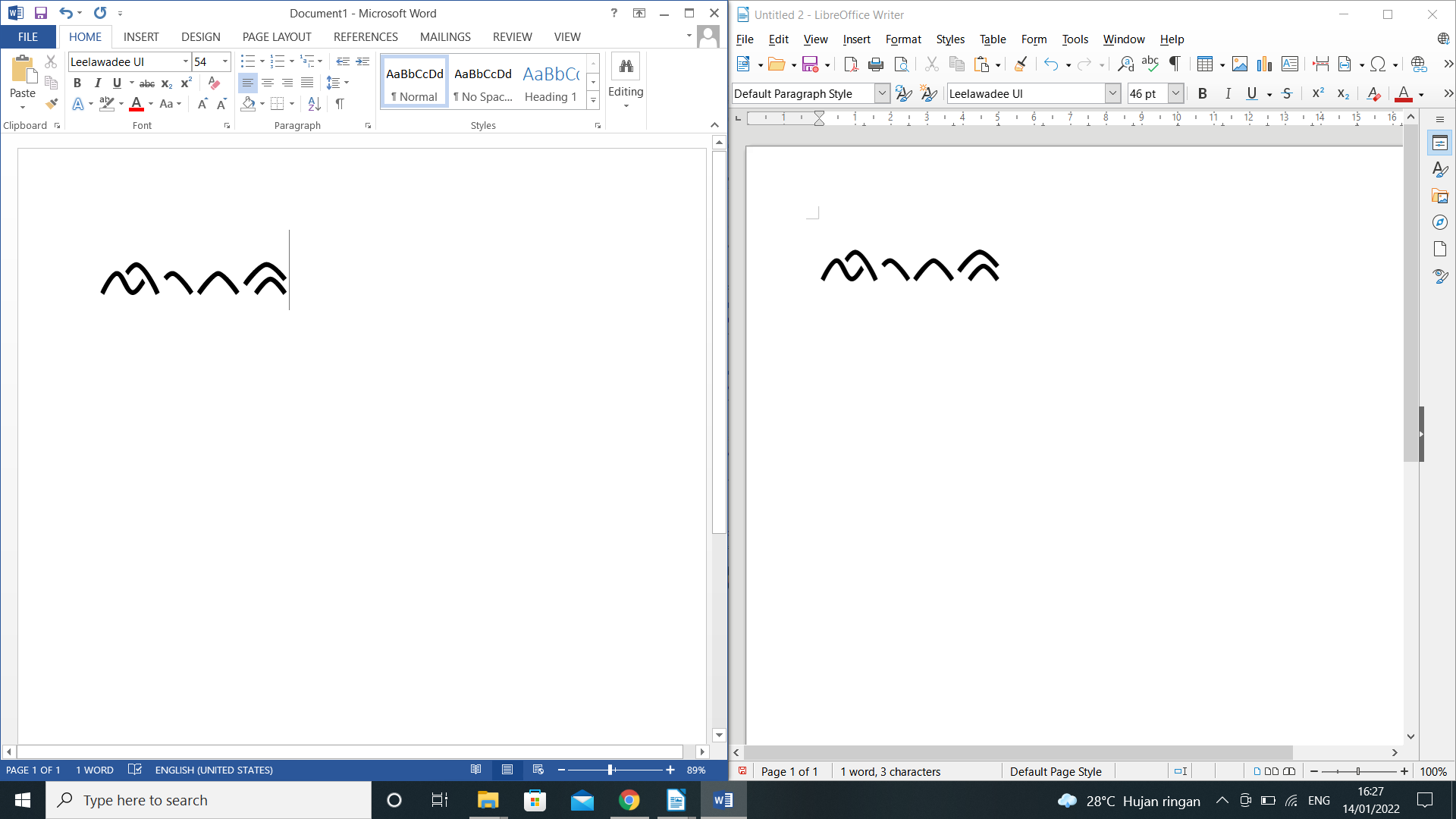Click Word's Decrease Indent icon
Image resolution: width=1456 pixels, height=819 pixels.
pyautogui.click(x=343, y=61)
